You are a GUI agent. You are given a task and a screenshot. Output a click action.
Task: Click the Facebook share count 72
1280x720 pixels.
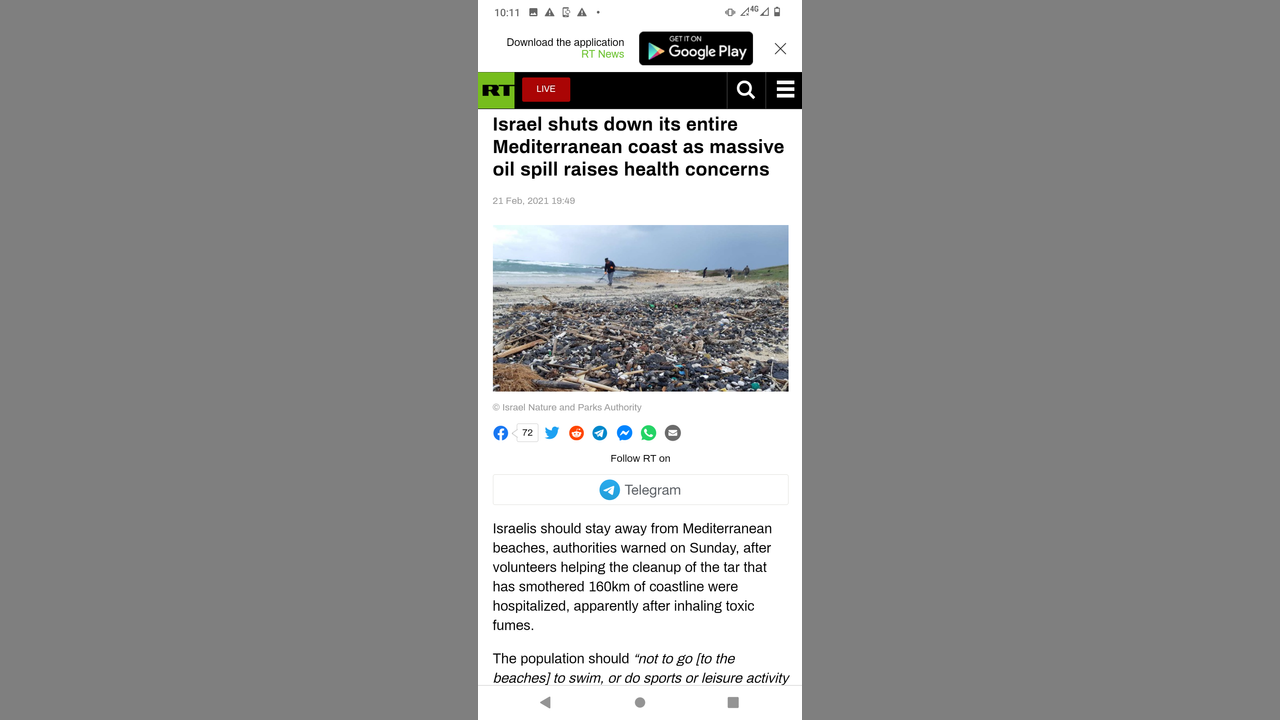coord(527,433)
